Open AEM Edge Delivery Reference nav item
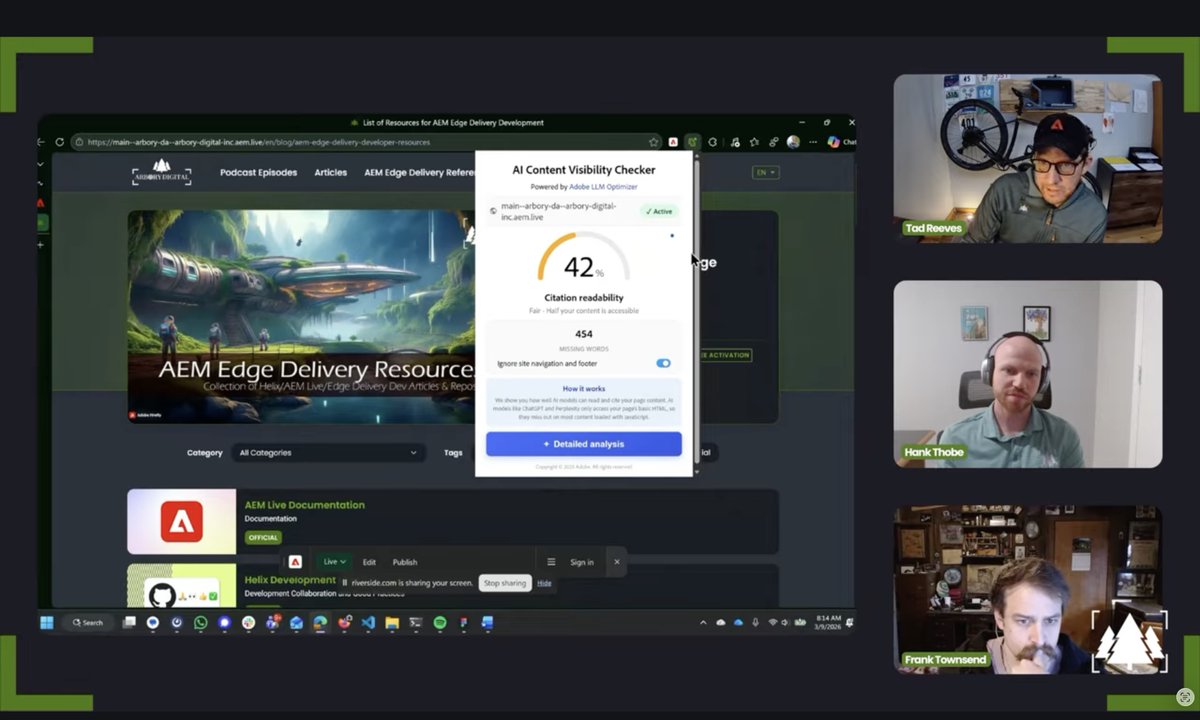The image size is (1200, 720). [419, 172]
